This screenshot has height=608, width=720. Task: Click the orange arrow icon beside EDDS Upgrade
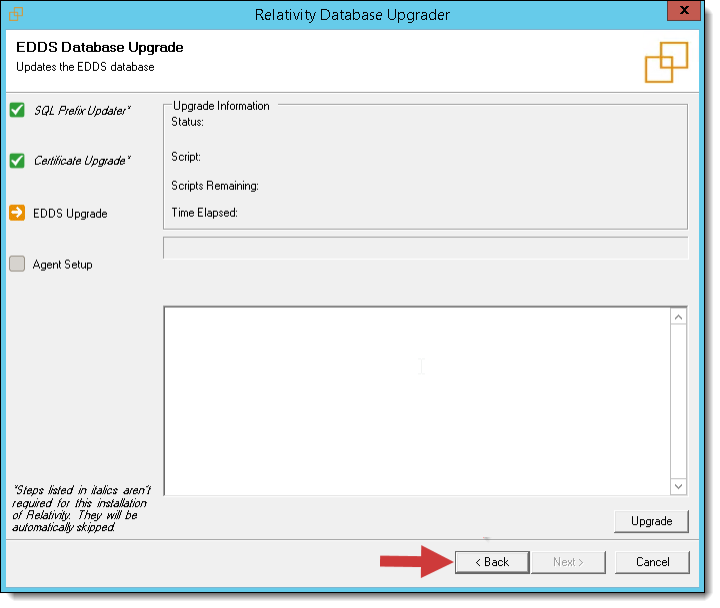point(17,213)
